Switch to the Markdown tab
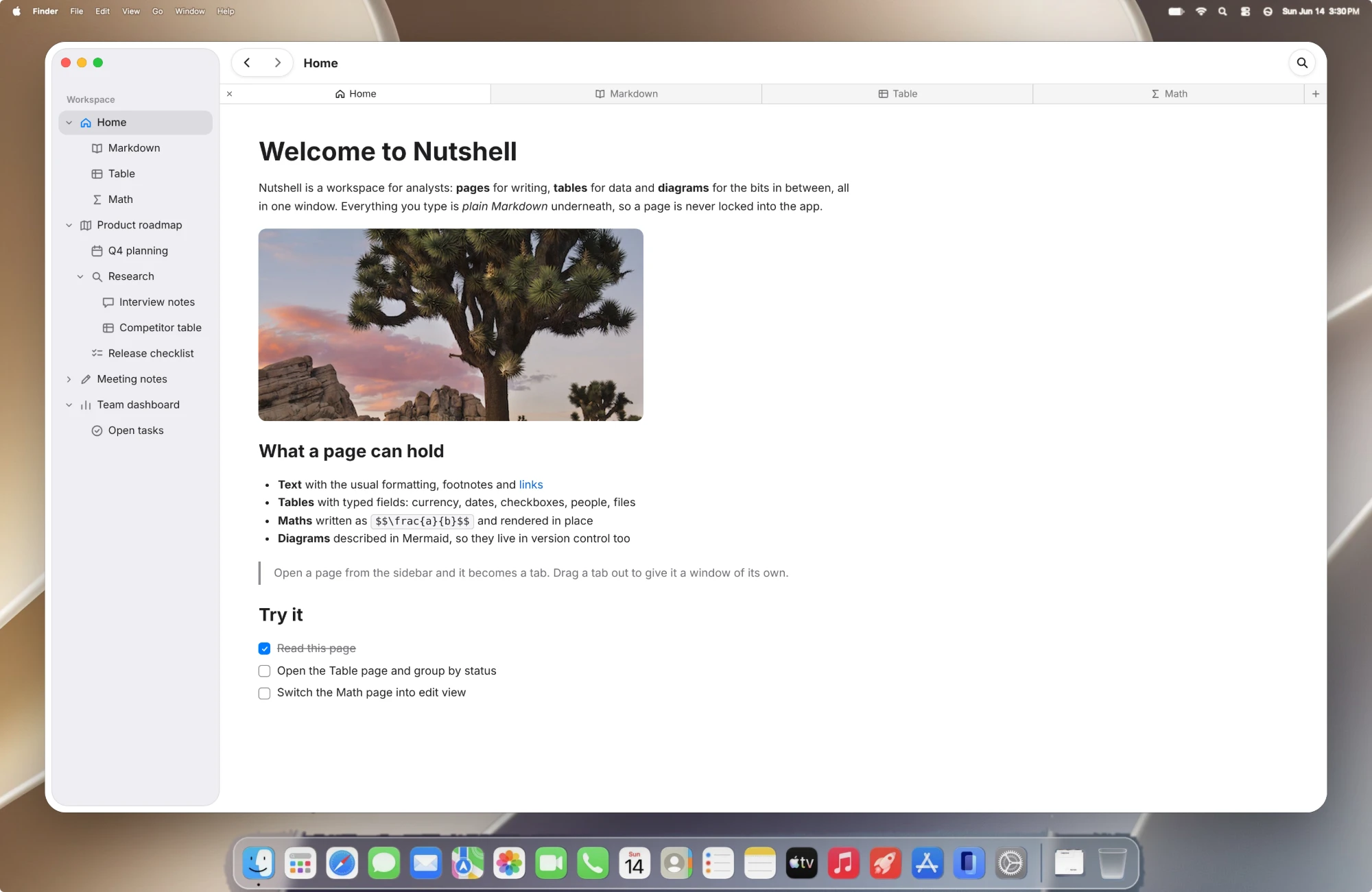The image size is (1372, 892). [x=626, y=94]
